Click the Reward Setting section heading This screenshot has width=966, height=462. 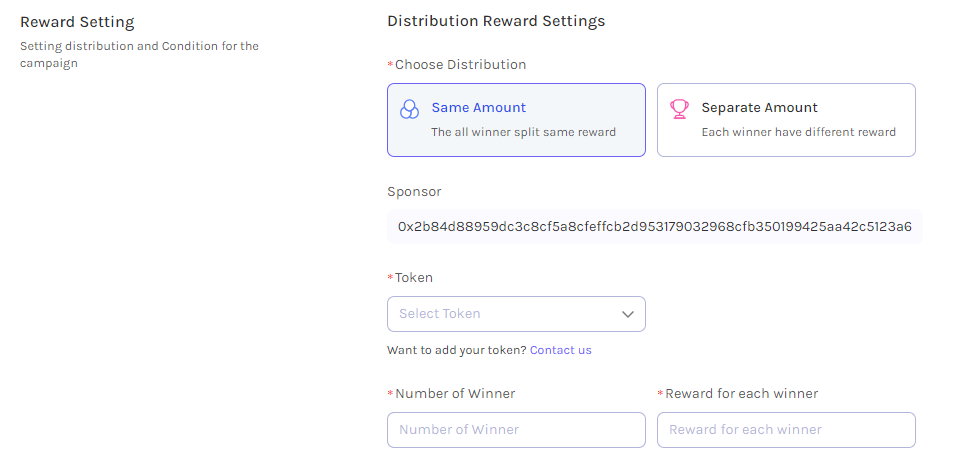(x=77, y=22)
